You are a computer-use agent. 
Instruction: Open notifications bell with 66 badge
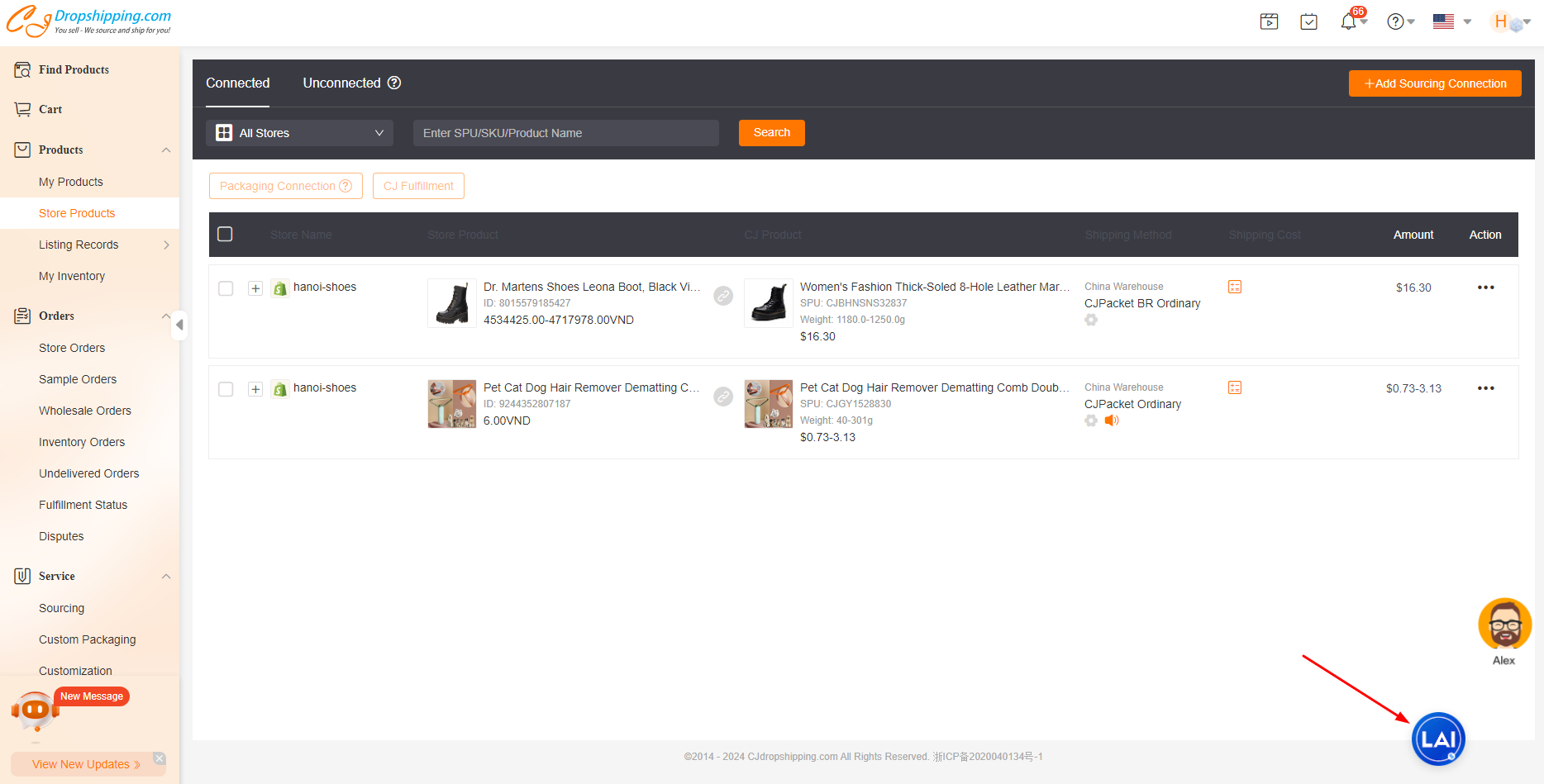(1349, 21)
